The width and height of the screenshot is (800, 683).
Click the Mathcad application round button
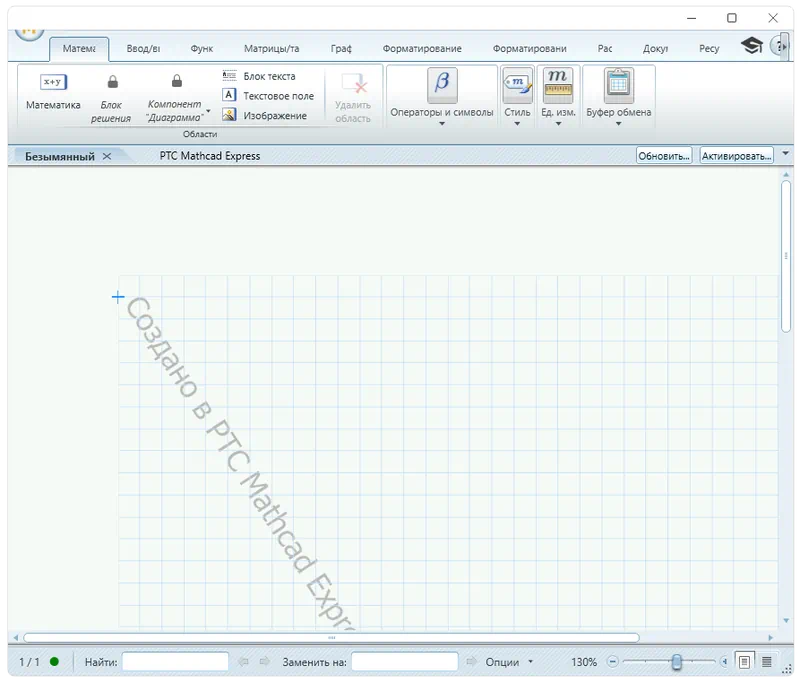pos(29,34)
